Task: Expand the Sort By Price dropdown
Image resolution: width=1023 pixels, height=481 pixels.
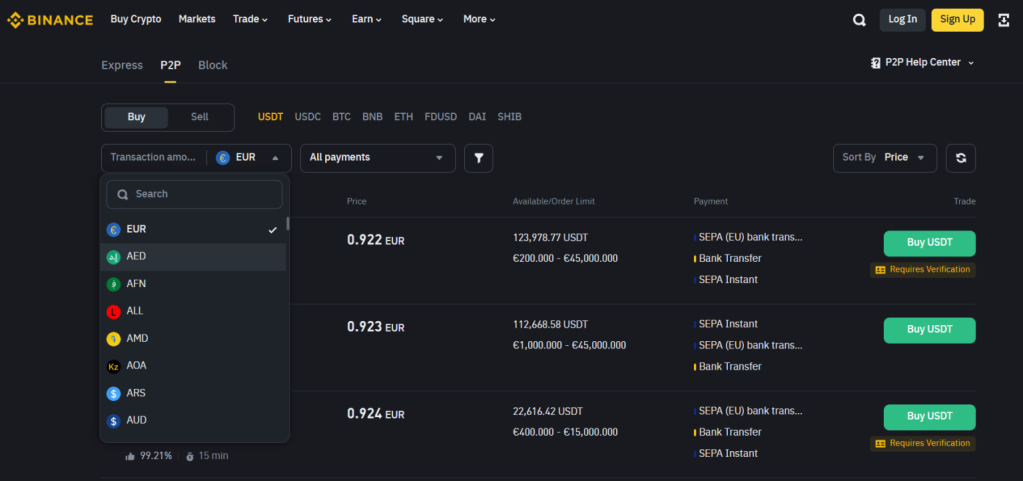Action: (885, 158)
